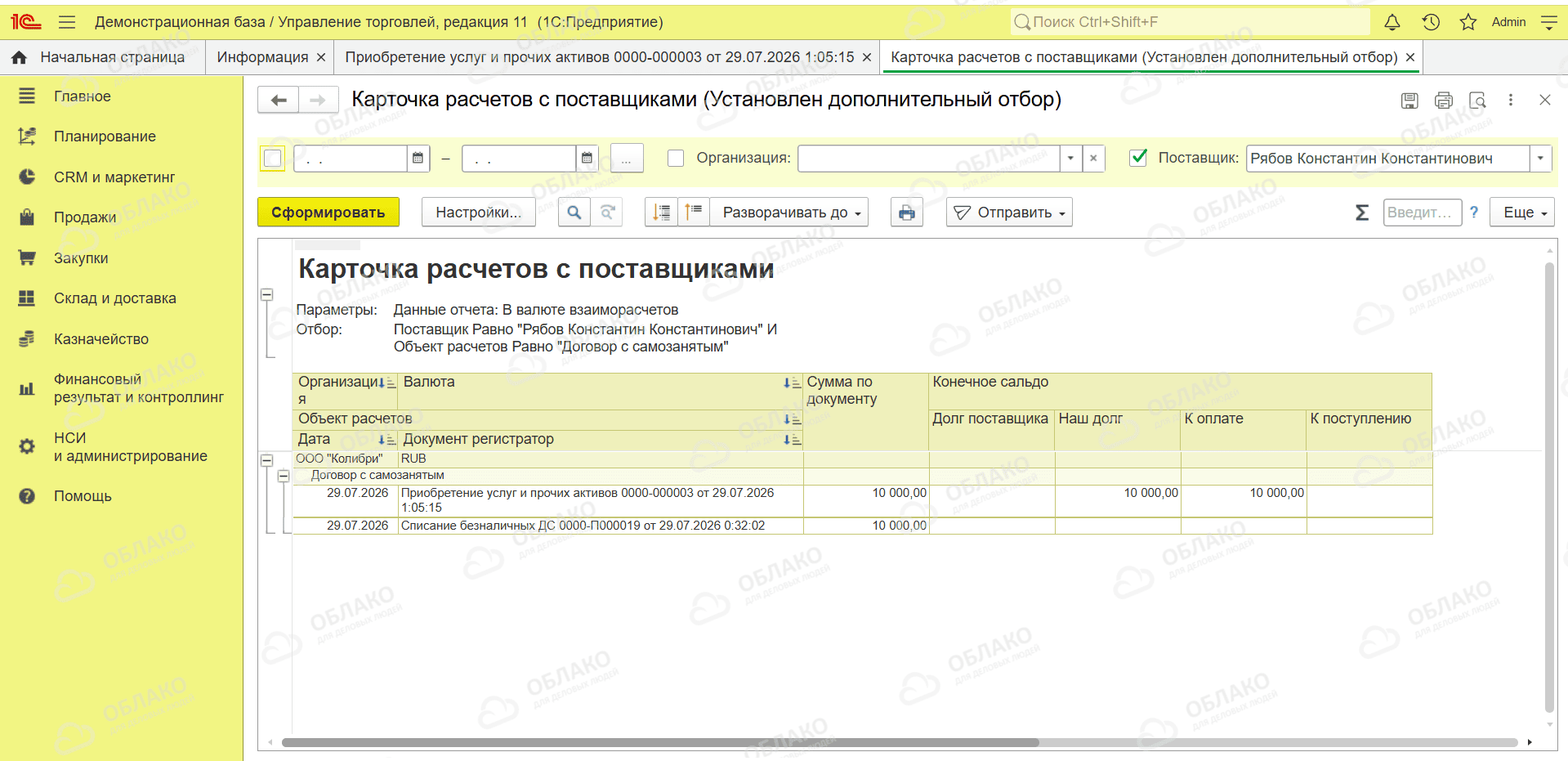Uncheck the Поставщик filter checkbox
This screenshot has width=1568, height=761.
[1138, 158]
